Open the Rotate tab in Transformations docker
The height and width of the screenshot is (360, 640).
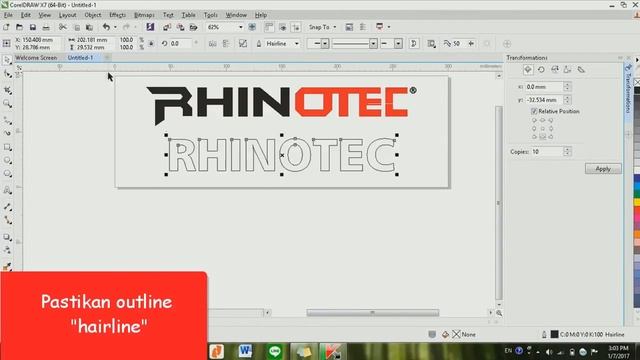(541, 70)
